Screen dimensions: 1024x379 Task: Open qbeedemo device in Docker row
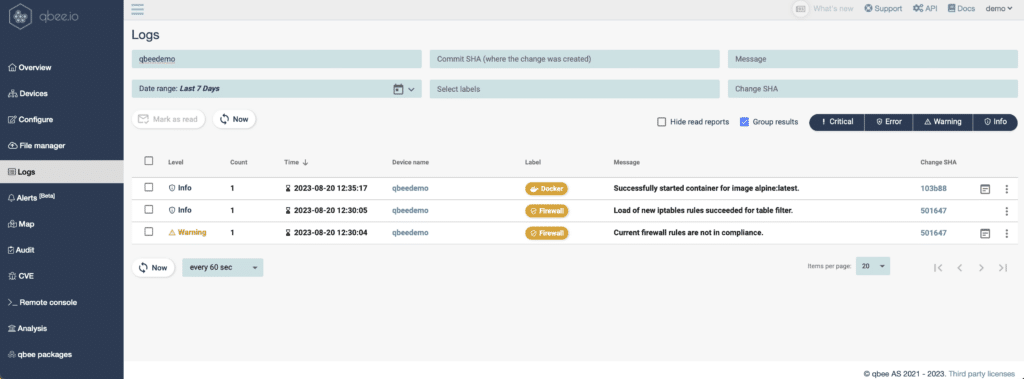pos(410,188)
